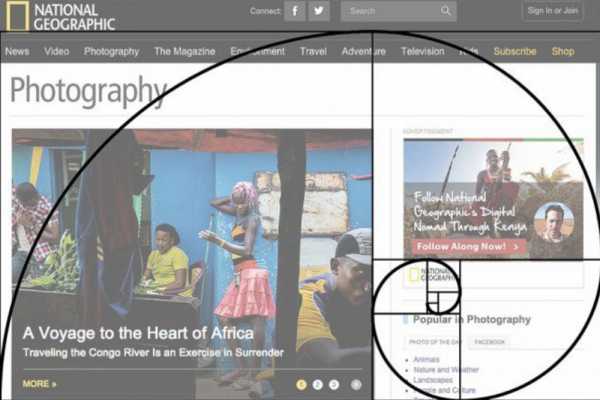Open the Video section in navigation
Screen dimensions: 600x400
[57, 51]
